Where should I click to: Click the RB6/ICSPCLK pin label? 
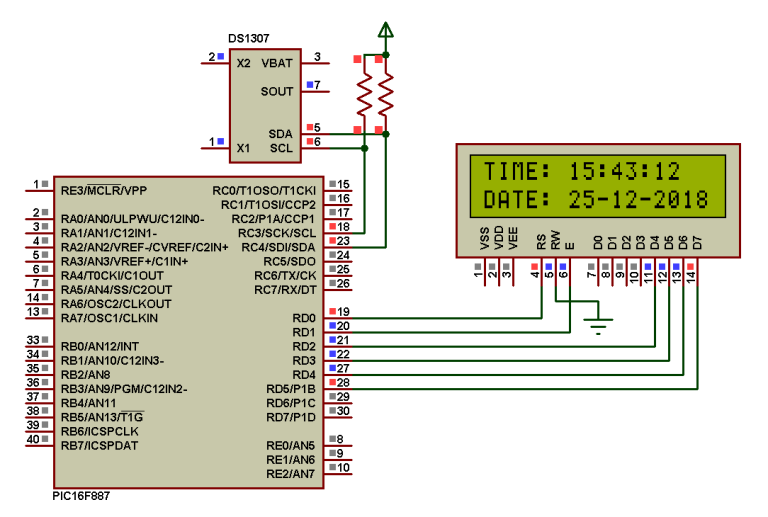[99, 431]
